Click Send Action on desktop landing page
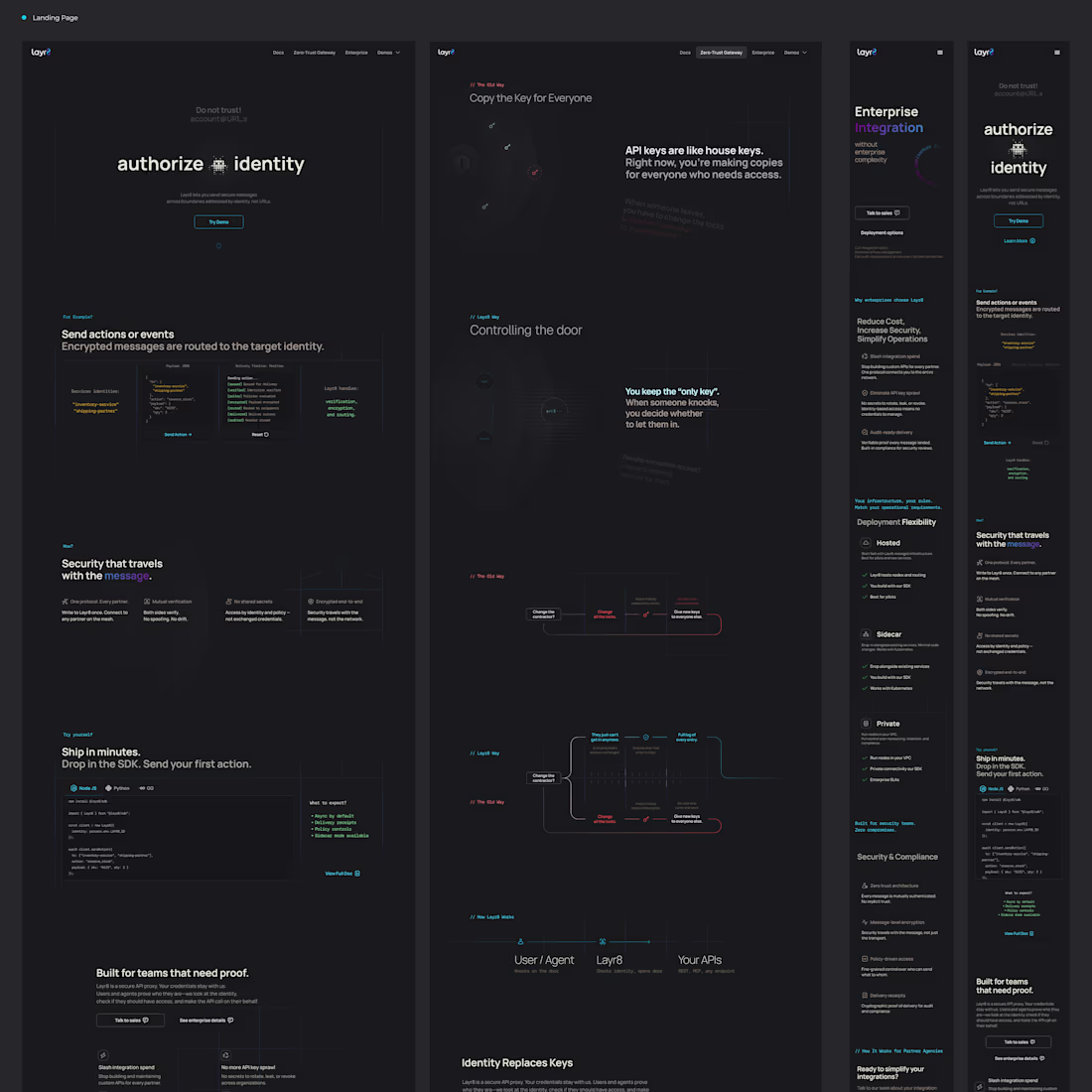The image size is (1092, 1092). tap(178, 434)
